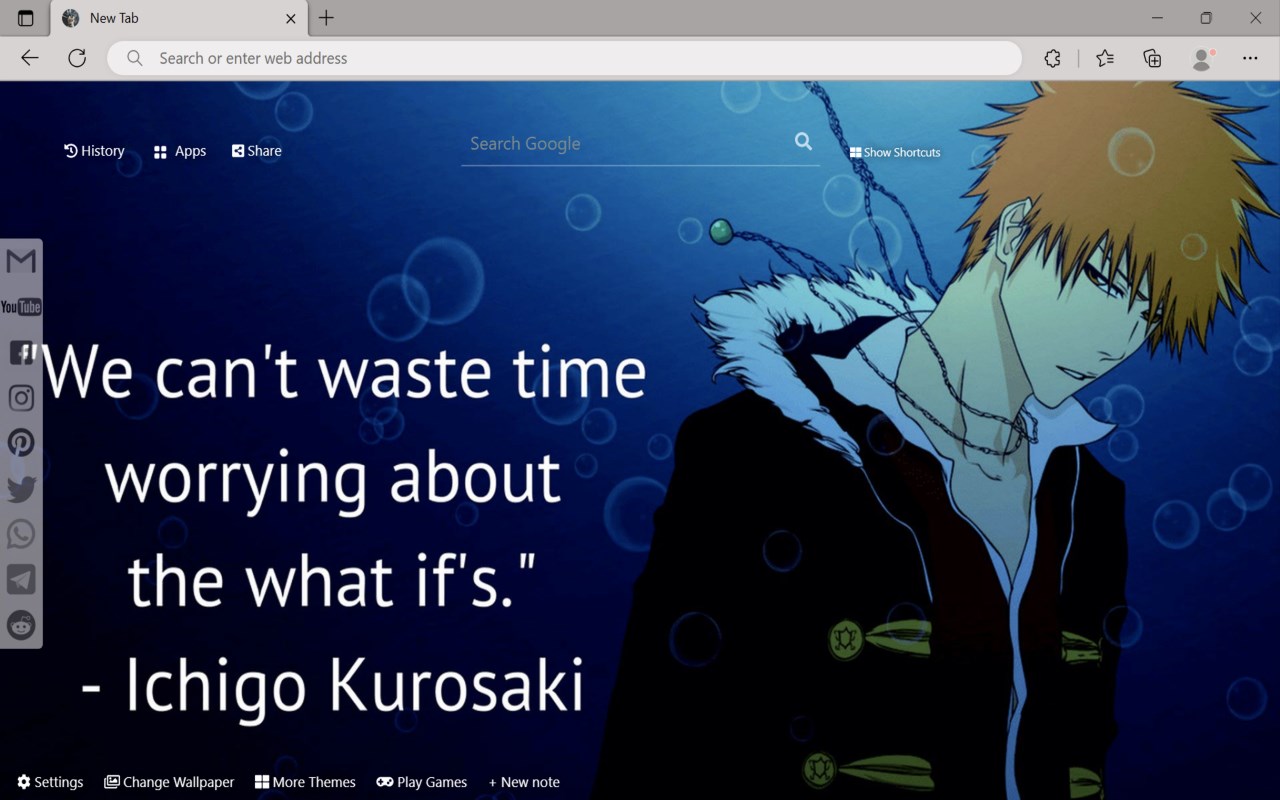Screen dimensions: 1280x800
Task: Click Change Wallpaper
Action: (x=169, y=782)
